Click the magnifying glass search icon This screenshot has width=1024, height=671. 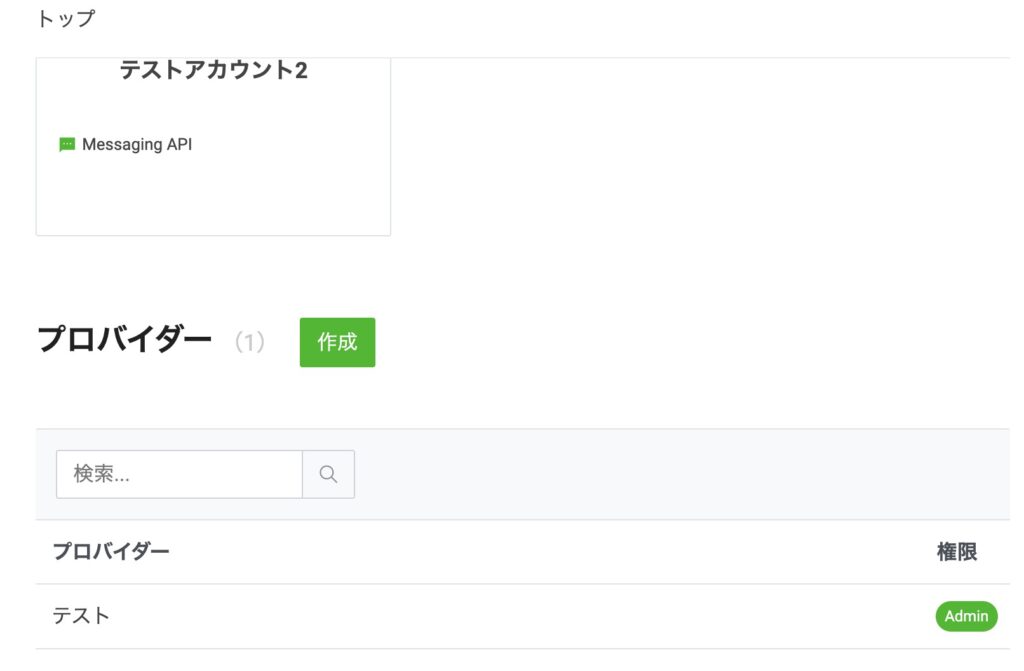coord(328,474)
